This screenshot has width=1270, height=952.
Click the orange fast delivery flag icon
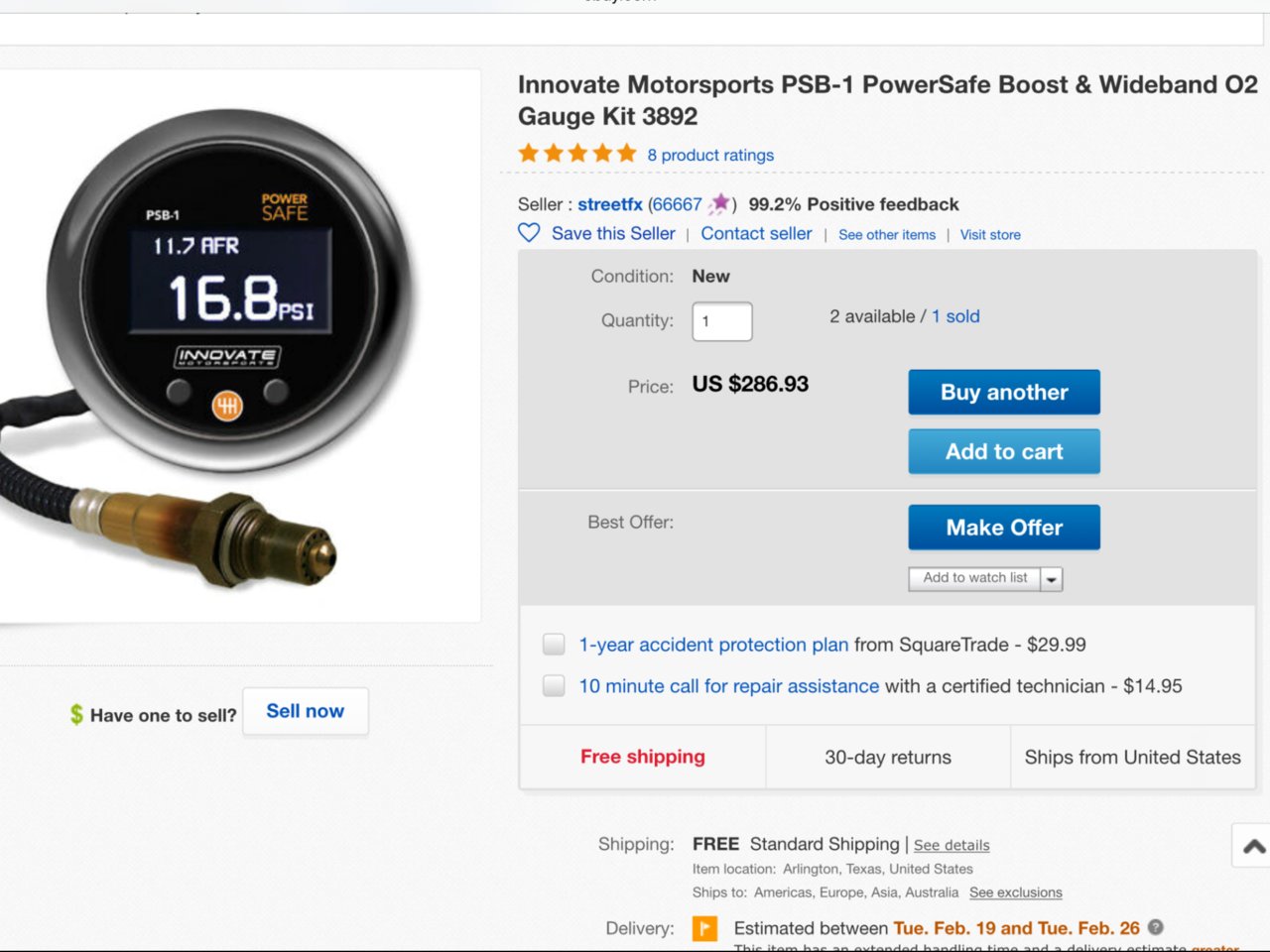[704, 928]
